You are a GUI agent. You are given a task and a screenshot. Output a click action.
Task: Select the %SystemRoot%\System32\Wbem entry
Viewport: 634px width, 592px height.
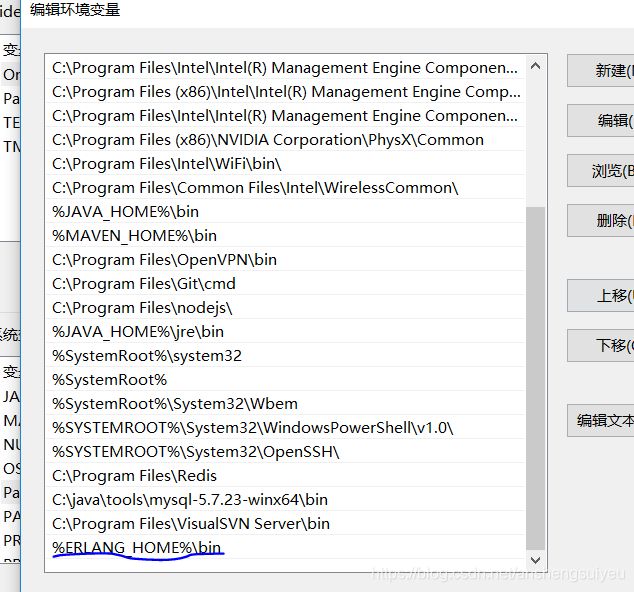tap(286, 404)
